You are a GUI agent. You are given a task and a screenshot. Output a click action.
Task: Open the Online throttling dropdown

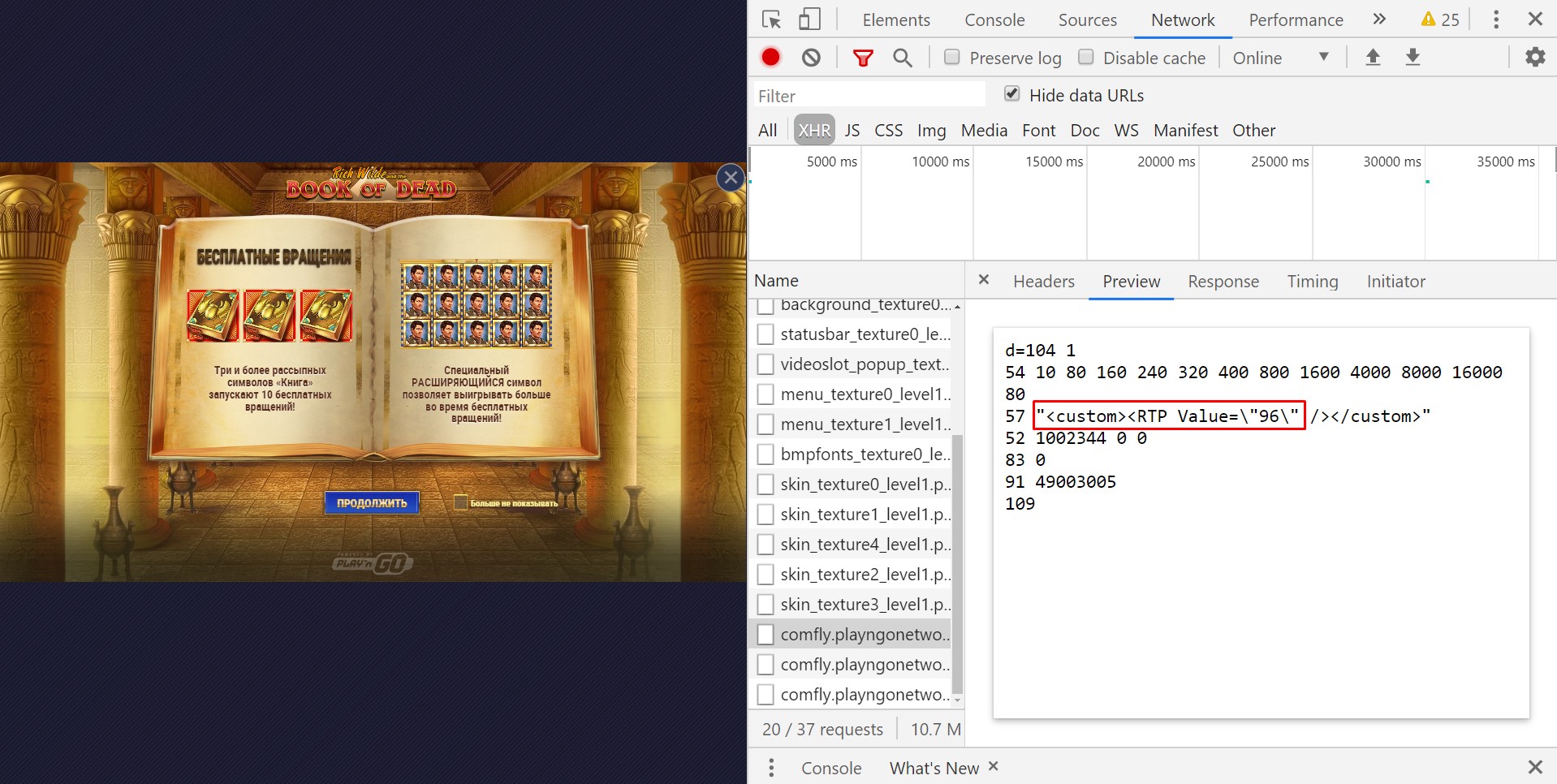[1280, 58]
